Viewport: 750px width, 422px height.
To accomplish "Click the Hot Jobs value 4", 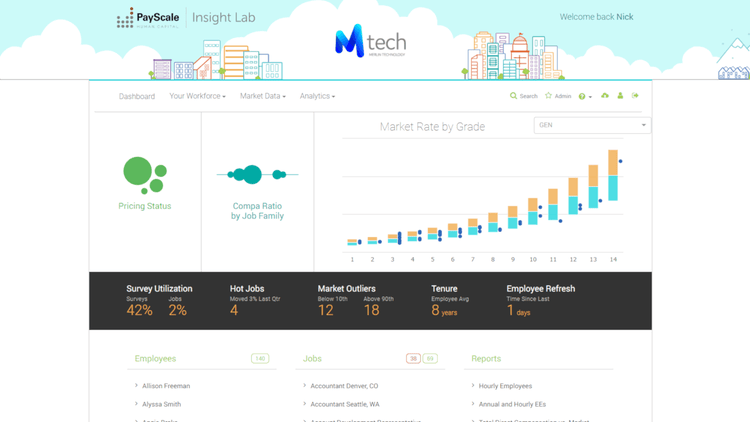I will (x=234, y=311).
